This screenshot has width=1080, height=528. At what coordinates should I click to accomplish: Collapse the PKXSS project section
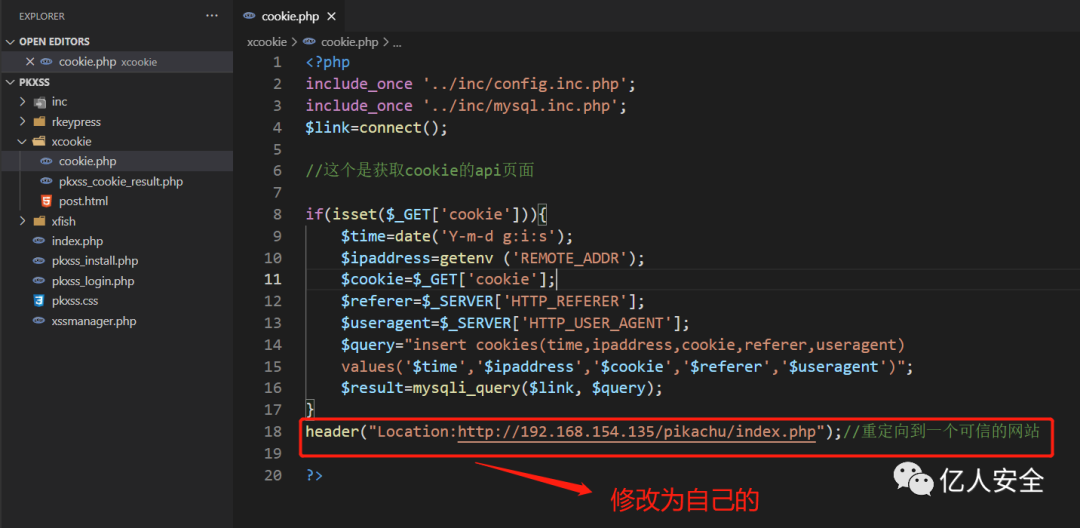tap(10, 82)
